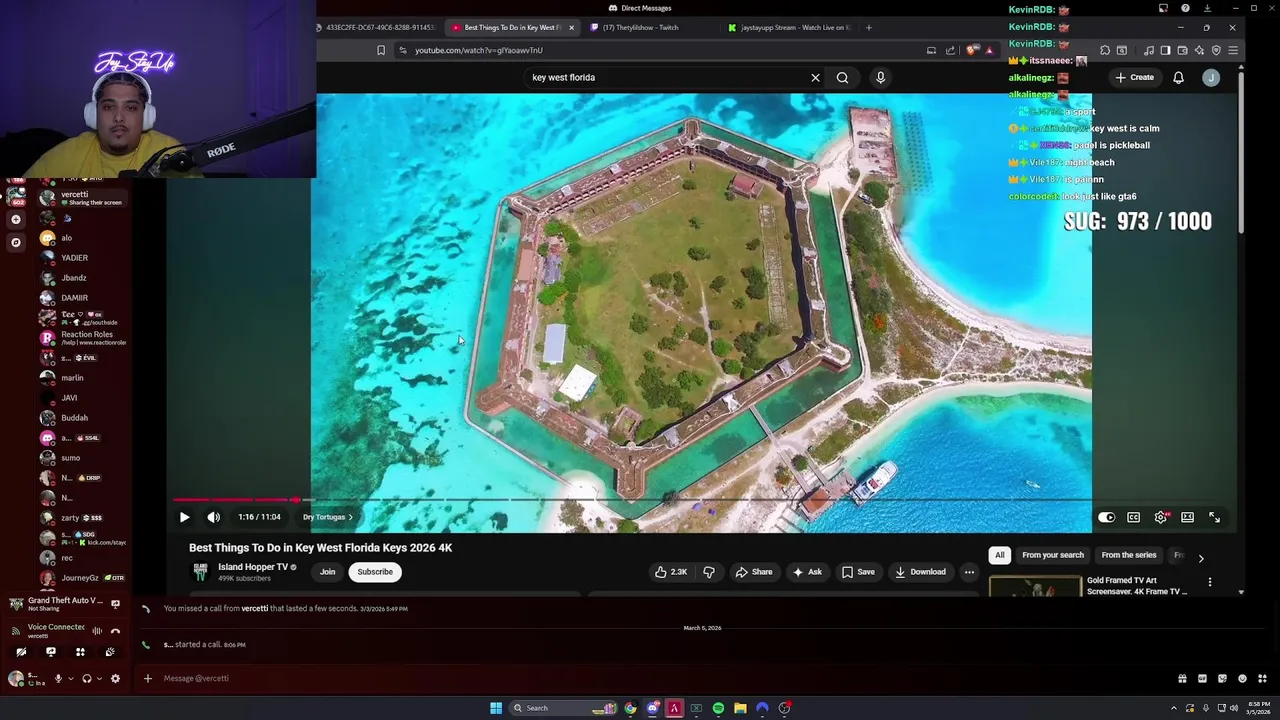Toggle YouTube autoplay switch
The height and width of the screenshot is (720, 1280).
point(1106,517)
